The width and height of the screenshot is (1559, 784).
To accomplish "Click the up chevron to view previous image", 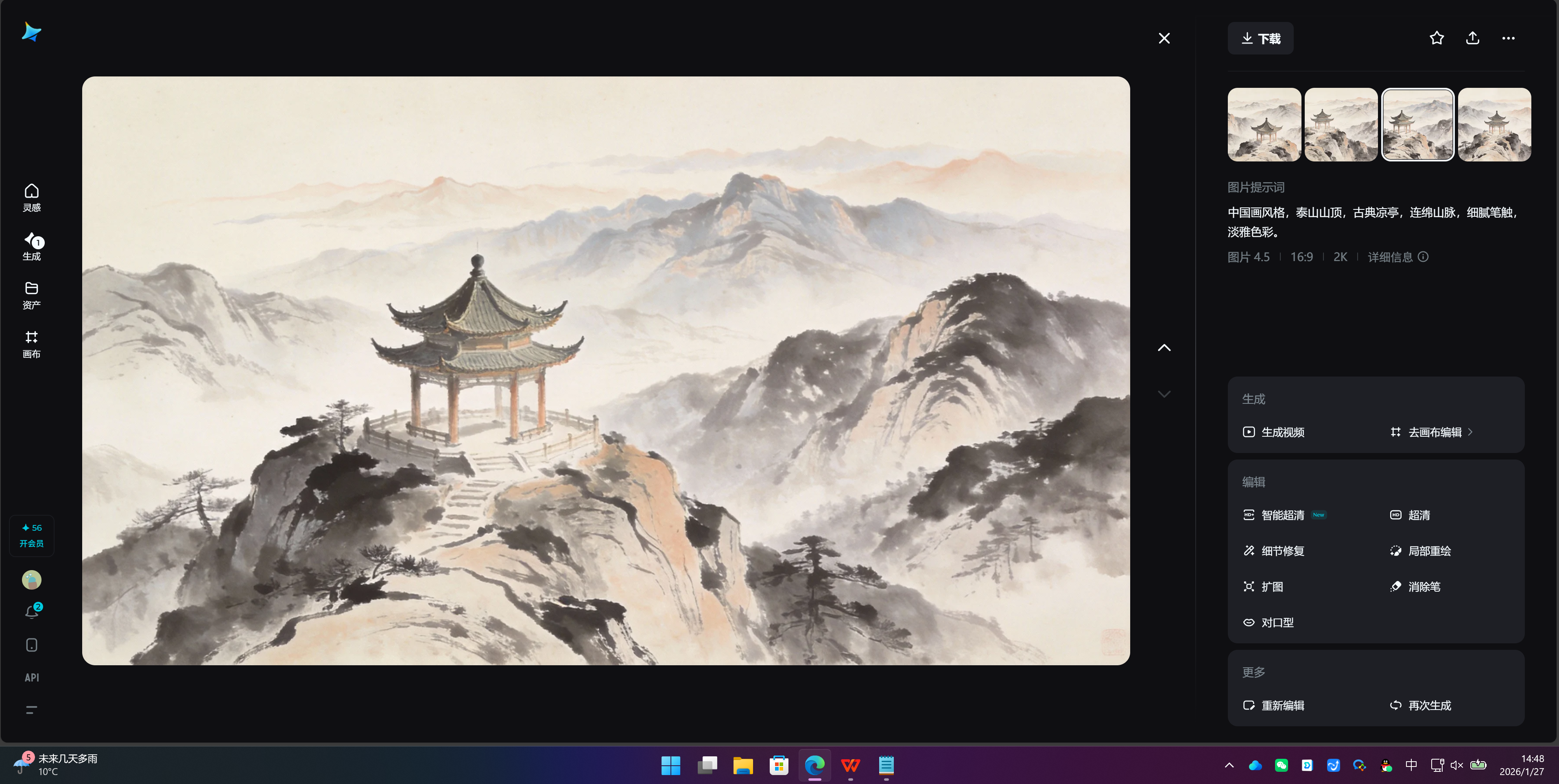I will [x=1164, y=347].
